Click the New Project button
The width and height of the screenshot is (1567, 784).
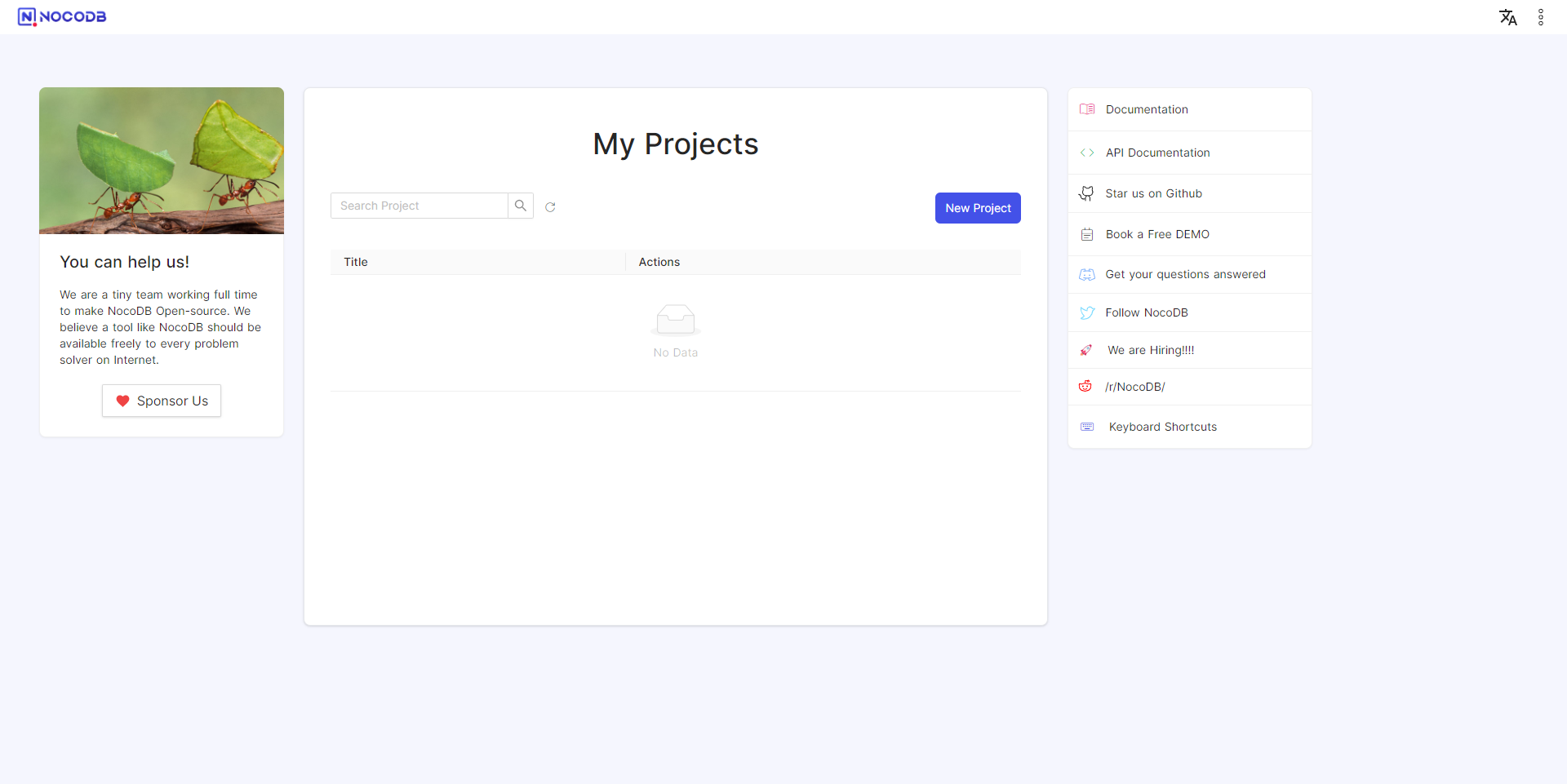click(x=978, y=208)
